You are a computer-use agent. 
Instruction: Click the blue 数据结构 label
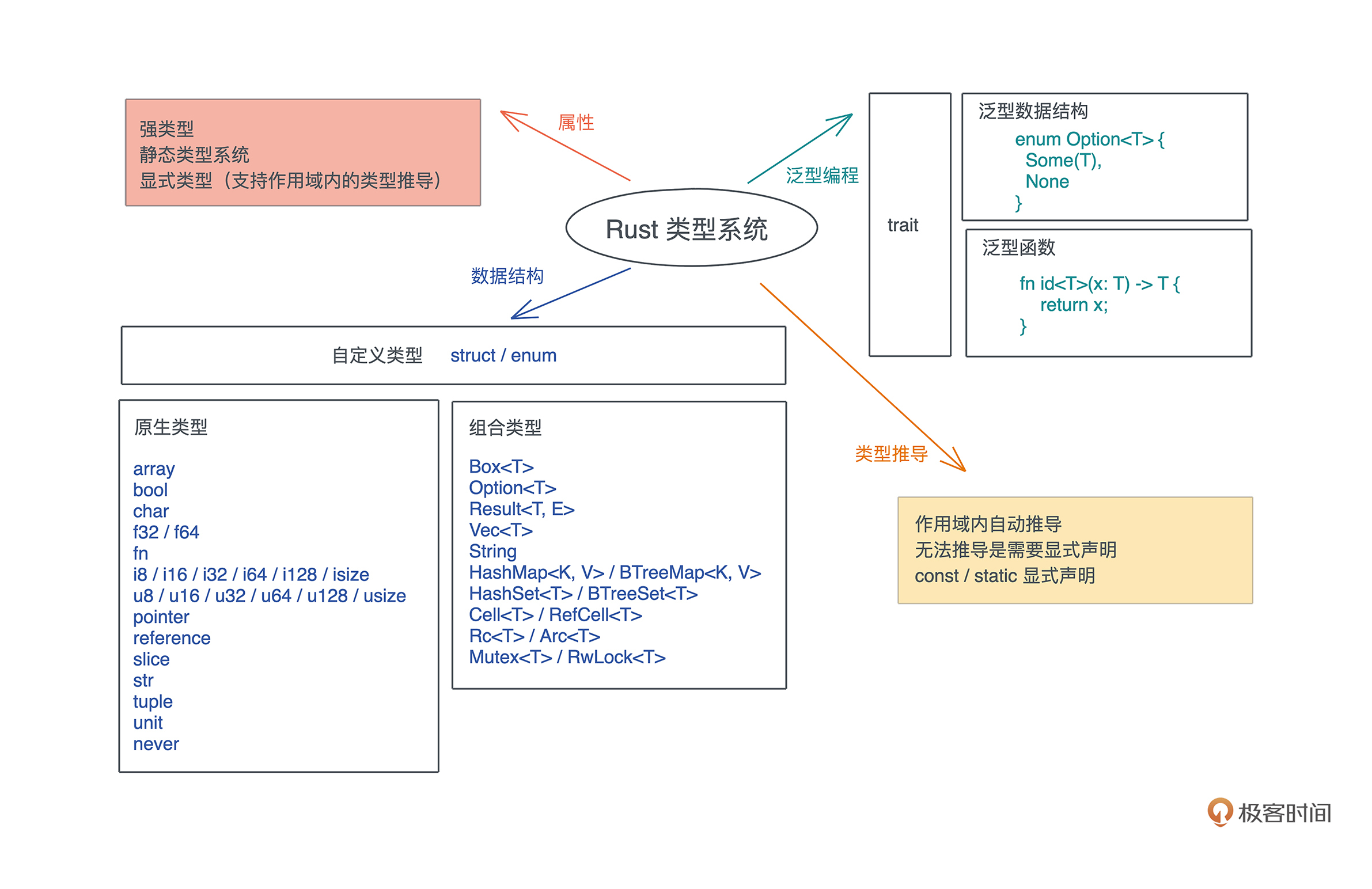[507, 275]
